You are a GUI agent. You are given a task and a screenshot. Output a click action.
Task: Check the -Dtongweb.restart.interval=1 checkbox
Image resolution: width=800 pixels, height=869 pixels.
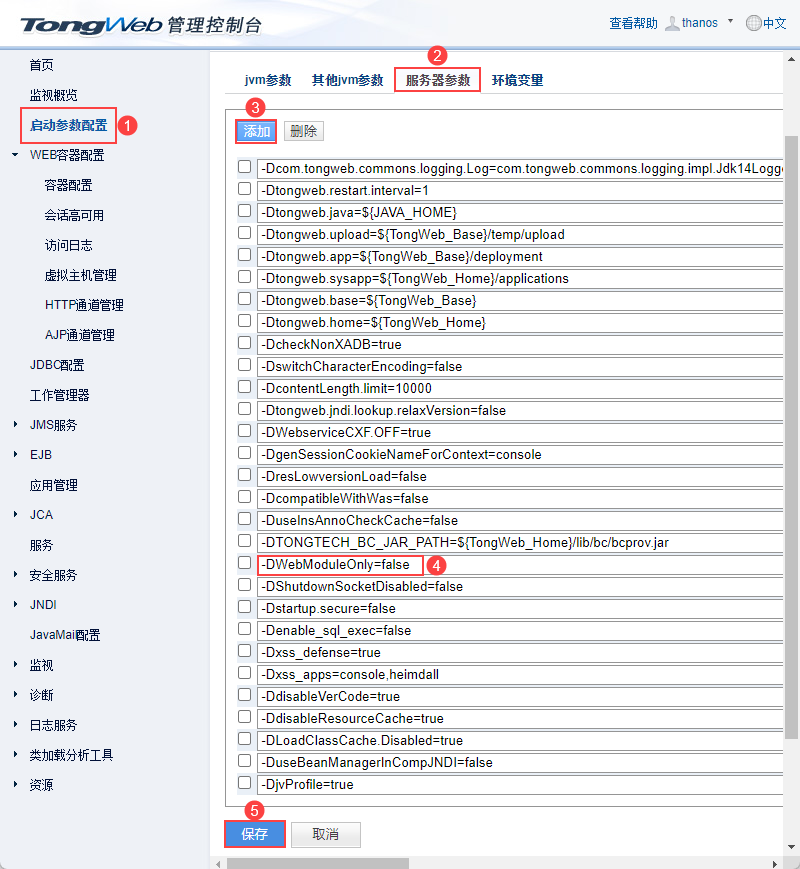pos(244,188)
